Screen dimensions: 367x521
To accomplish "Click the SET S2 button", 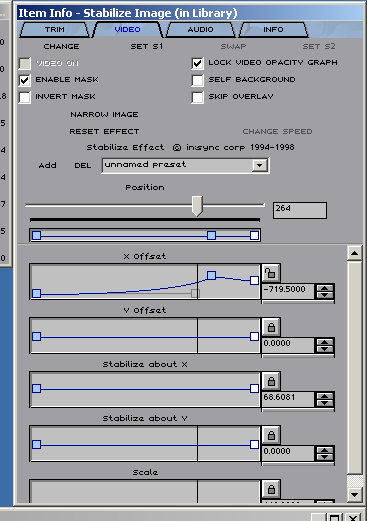I will click(319, 46).
